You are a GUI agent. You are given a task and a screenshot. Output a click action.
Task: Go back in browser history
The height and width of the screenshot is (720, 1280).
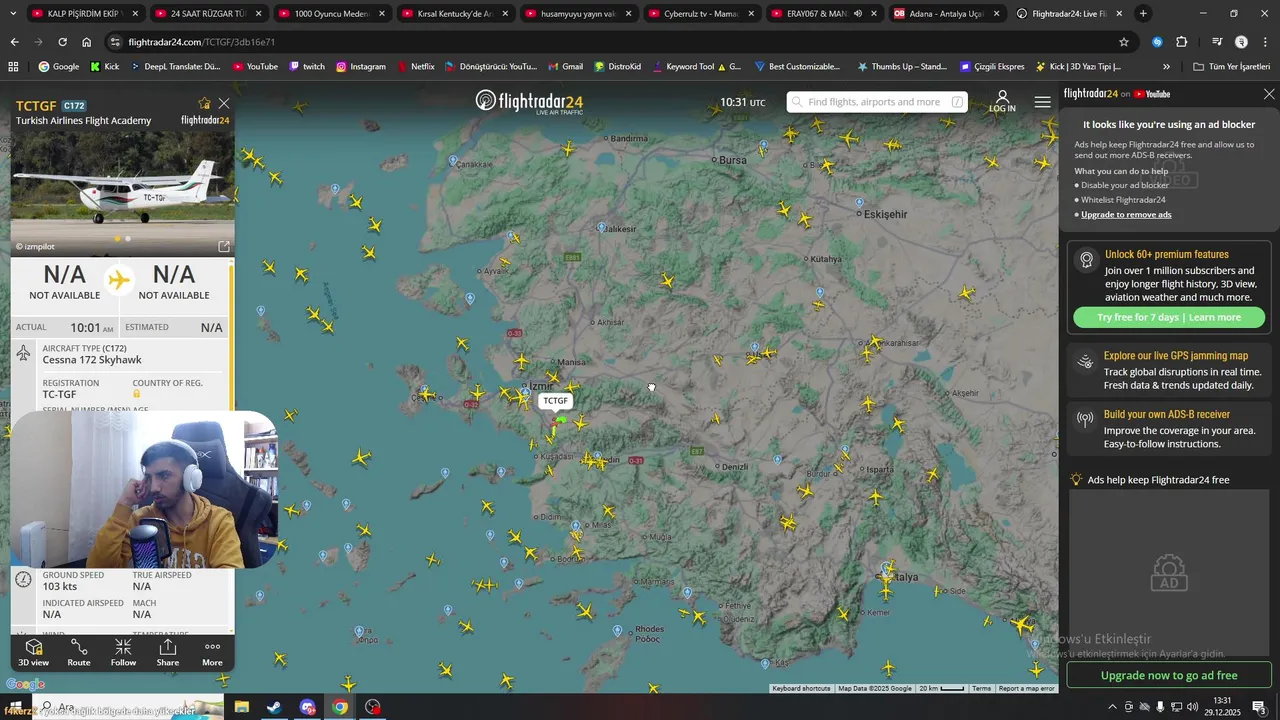pyautogui.click(x=14, y=42)
